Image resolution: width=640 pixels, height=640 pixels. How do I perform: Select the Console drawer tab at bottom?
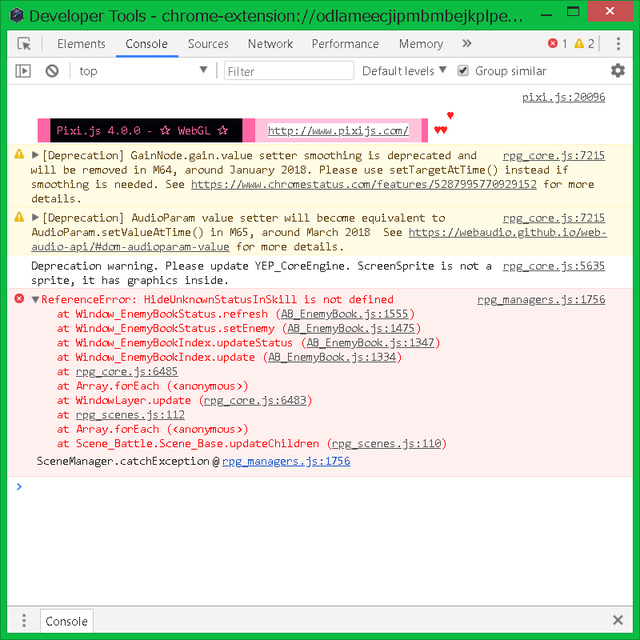point(67,621)
